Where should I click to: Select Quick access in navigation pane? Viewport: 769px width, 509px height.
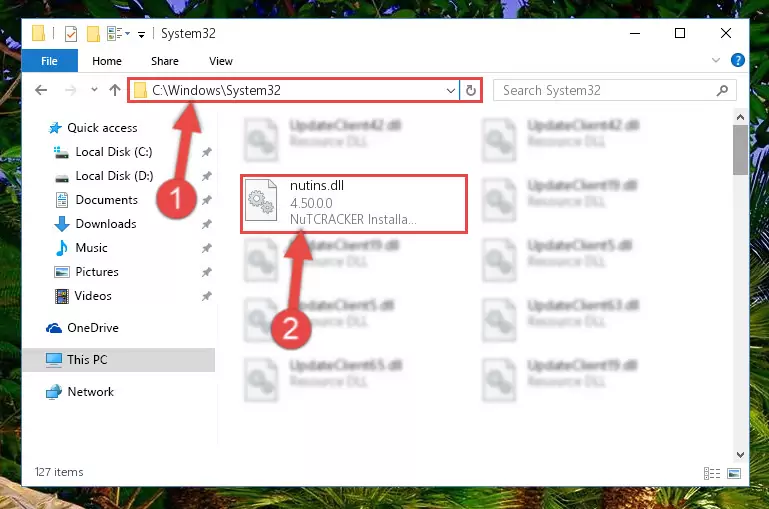(103, 128)
